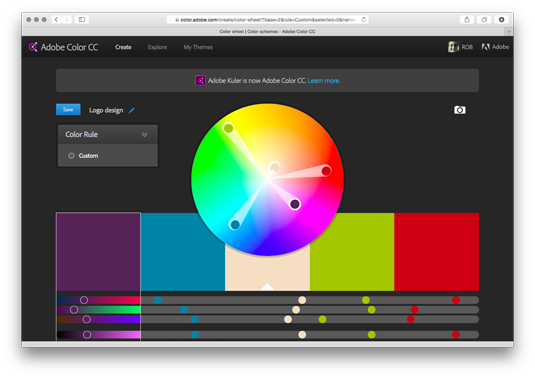Open the Explore tab
The width and height of the screenshot is (535, 378).
point(157,47)
